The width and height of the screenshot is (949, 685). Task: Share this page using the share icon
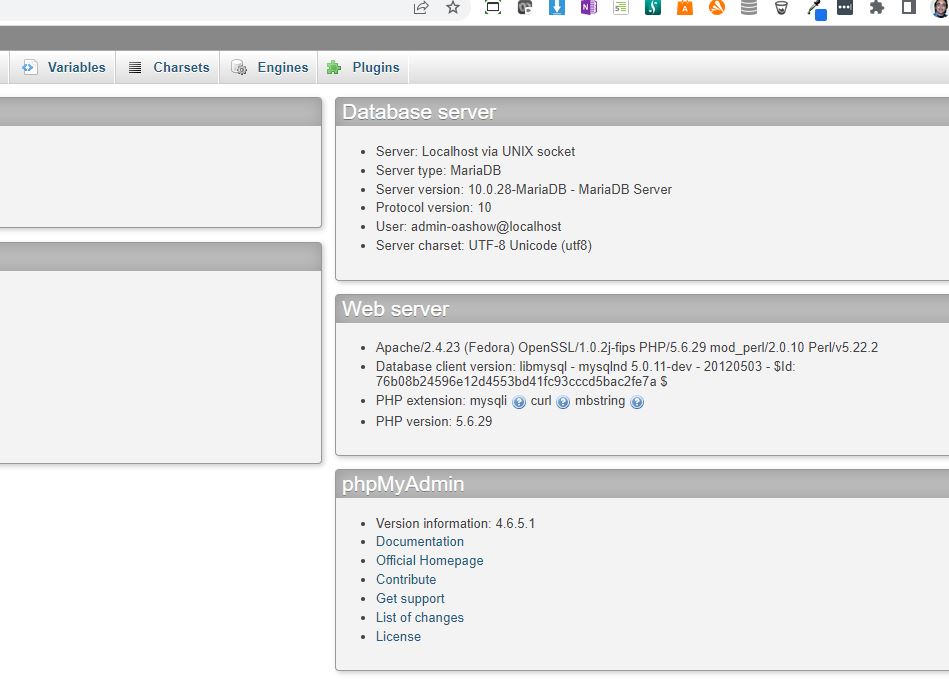(x=421, y=7)
